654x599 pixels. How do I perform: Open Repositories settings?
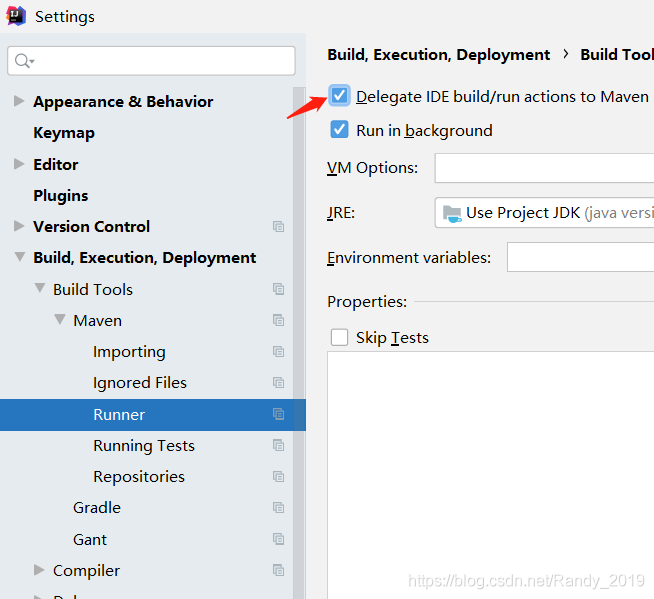139,477
